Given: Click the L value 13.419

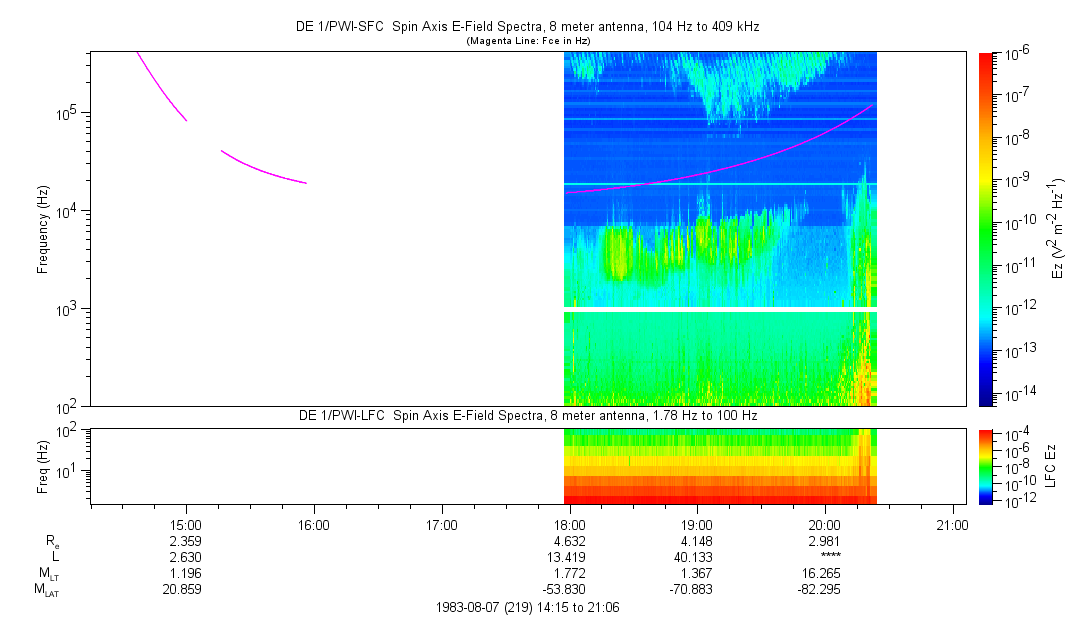Looking at the screenshot, I should [569, 557].
